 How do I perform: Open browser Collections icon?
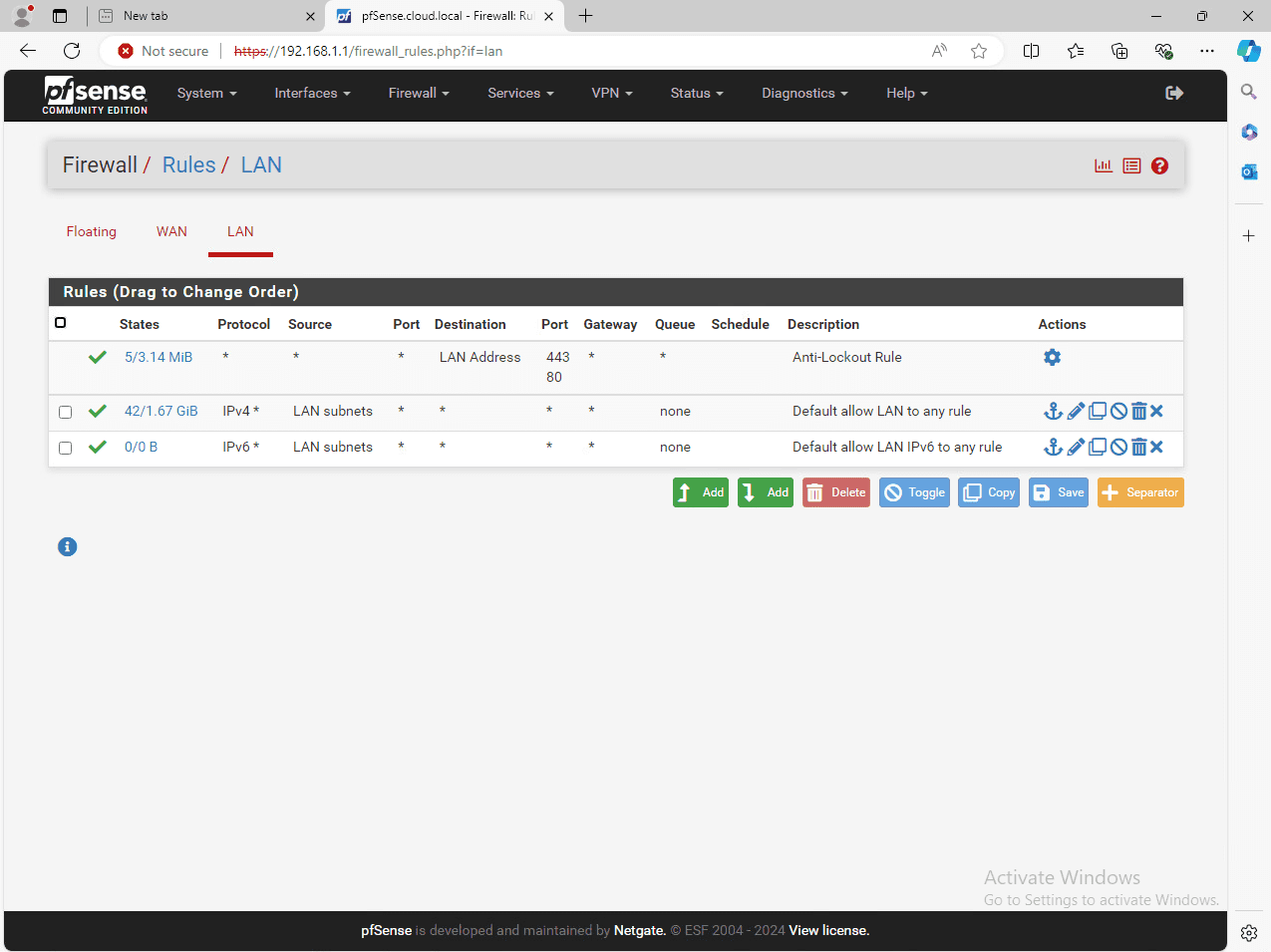coord(1119,51)
